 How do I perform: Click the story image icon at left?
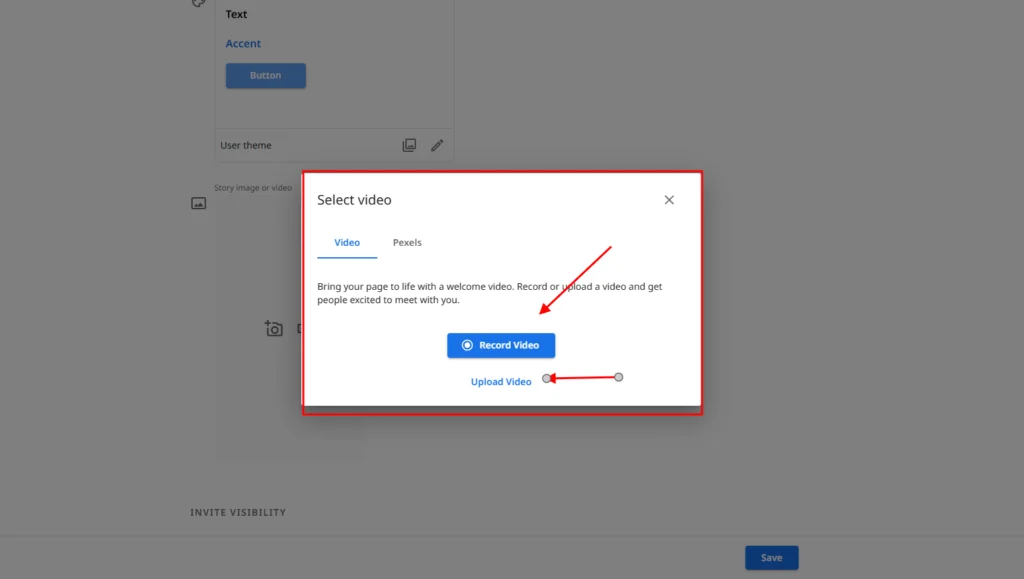click(198, 204)
